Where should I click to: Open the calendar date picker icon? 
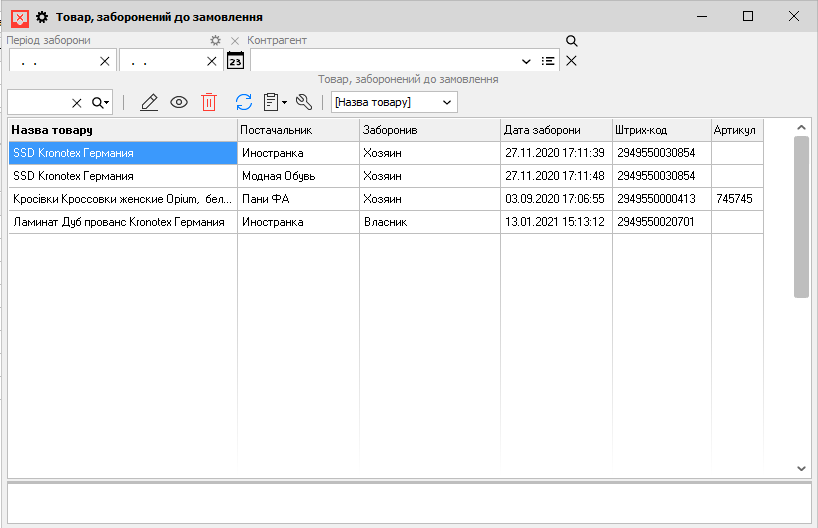click(x=235, y=61)
